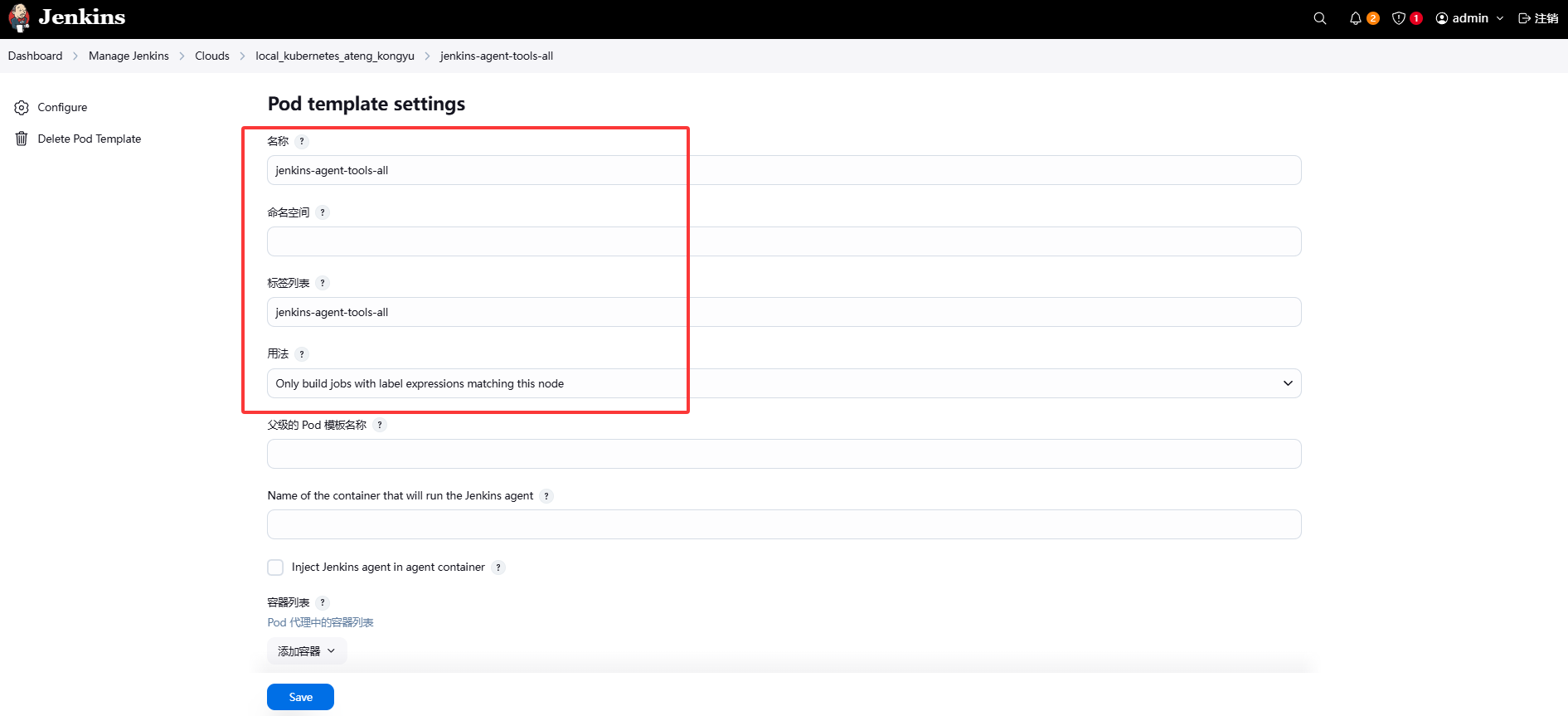This screenshot has width=1568, height=716.
Task: Click help icon beside 容器列表
Action: pos(323,603)
